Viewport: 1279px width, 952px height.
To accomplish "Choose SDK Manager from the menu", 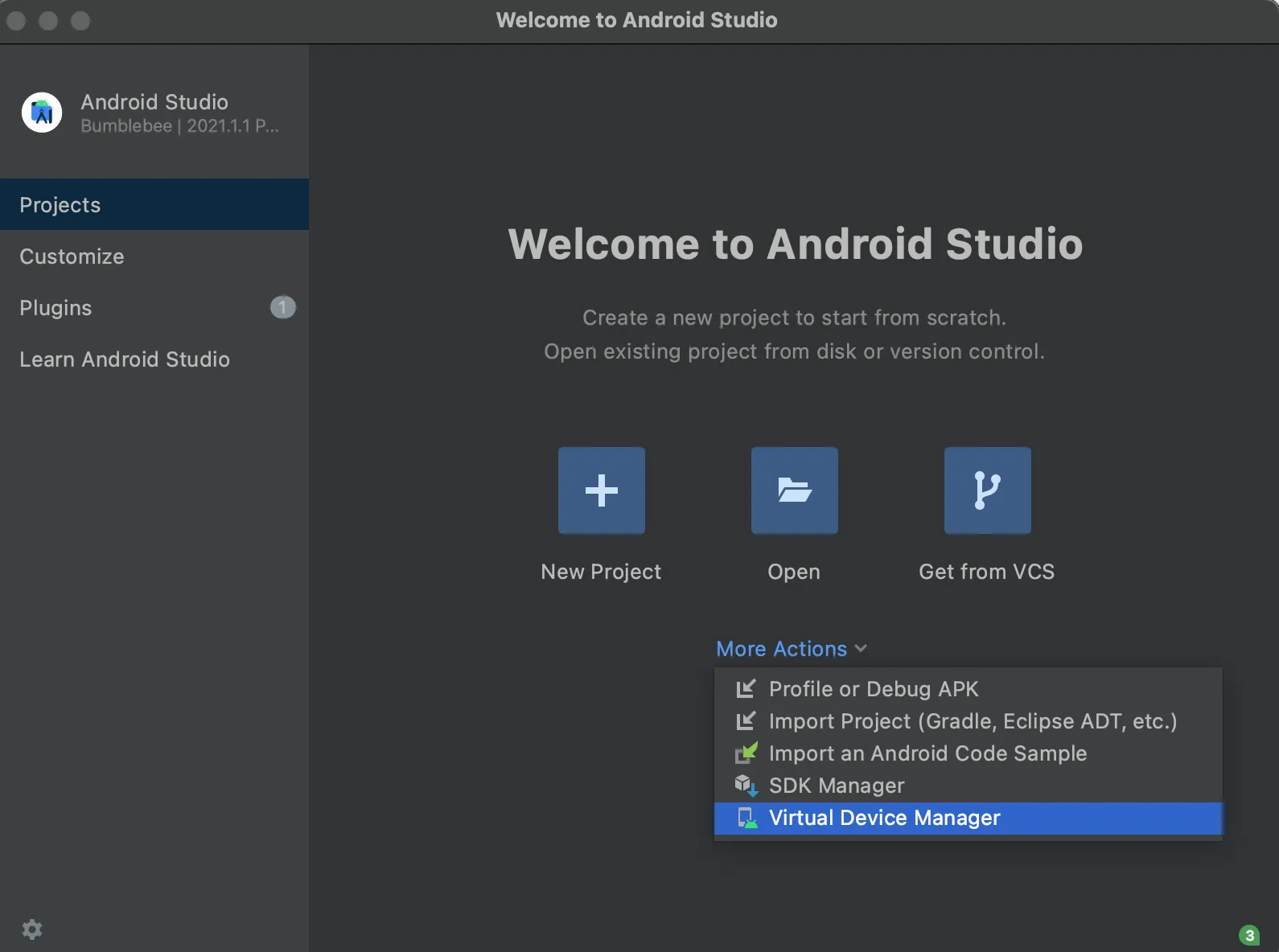I will click(837, 786).
